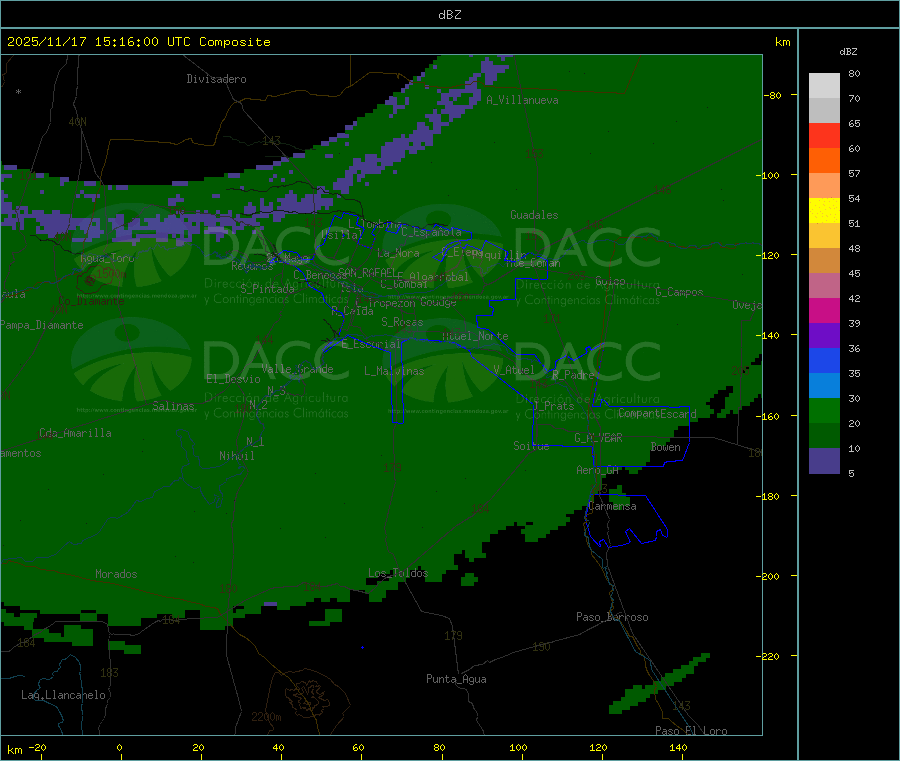Click the Paso_El_Loro map label

pos(691,731)
